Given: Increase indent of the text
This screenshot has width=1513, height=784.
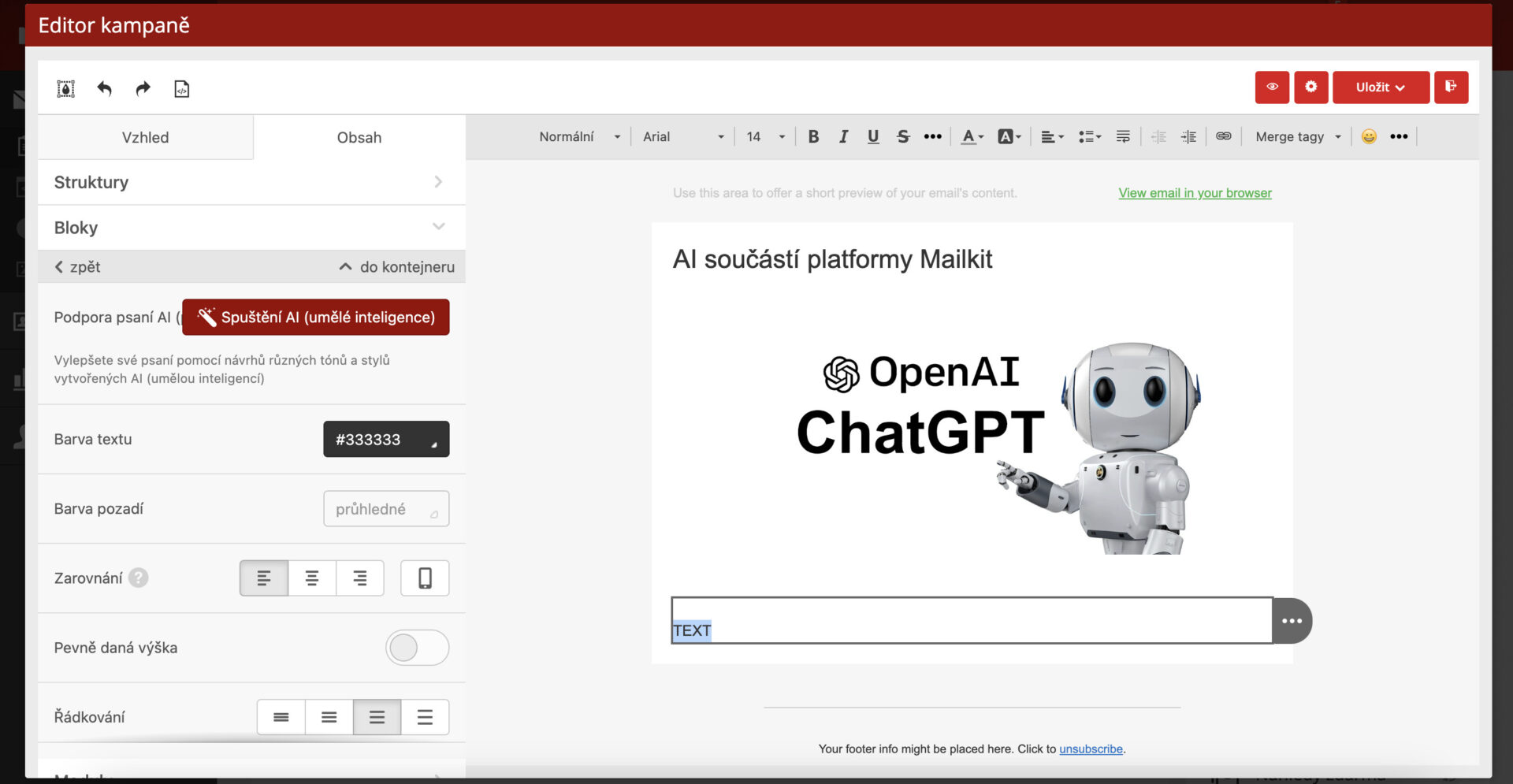Looking at the screenshot, I should coord(1188,137).
